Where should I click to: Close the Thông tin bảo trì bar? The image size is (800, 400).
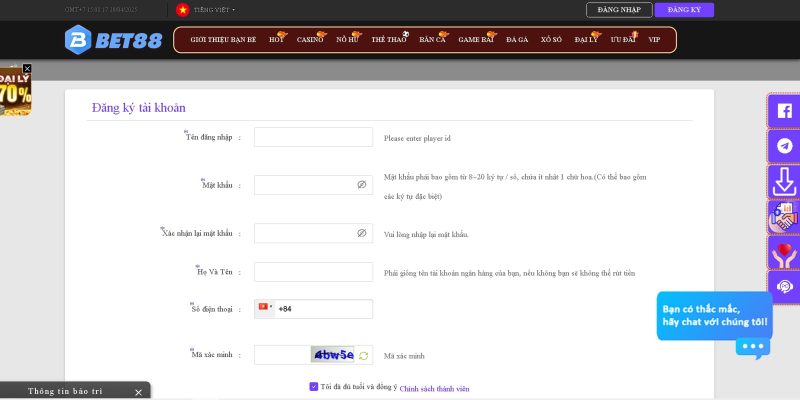point(138,392)
